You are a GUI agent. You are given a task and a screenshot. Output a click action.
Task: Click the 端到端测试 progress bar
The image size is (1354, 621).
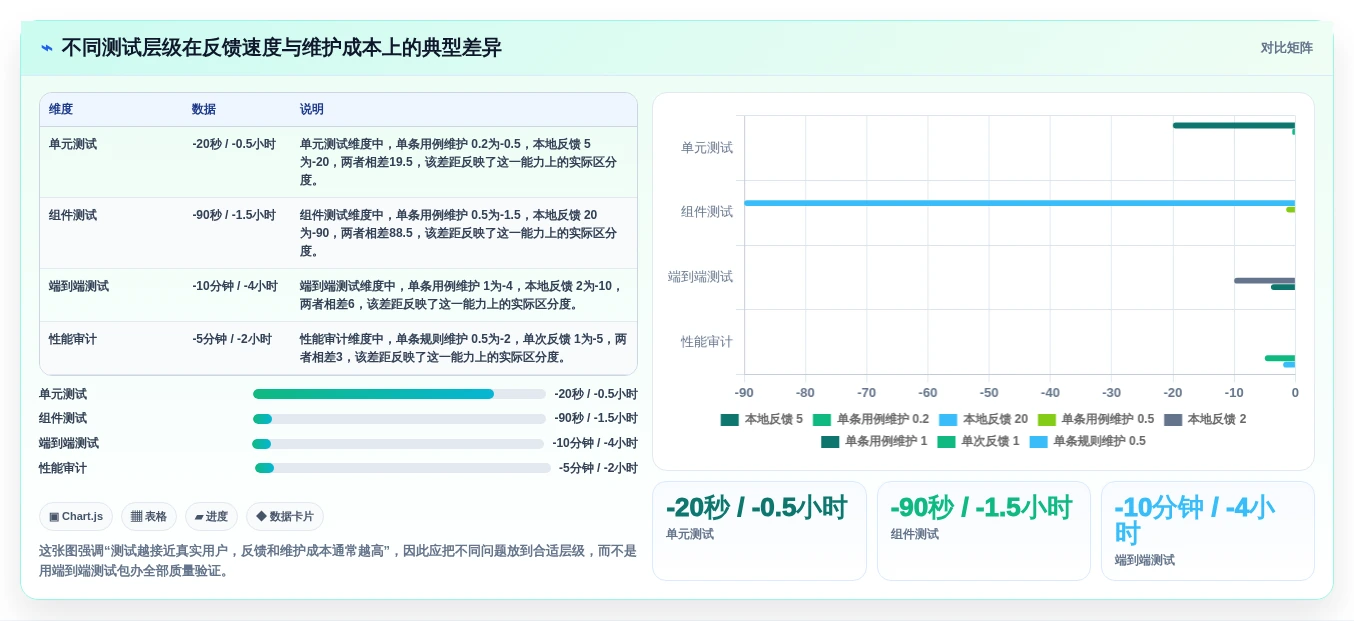pos(398,444)
